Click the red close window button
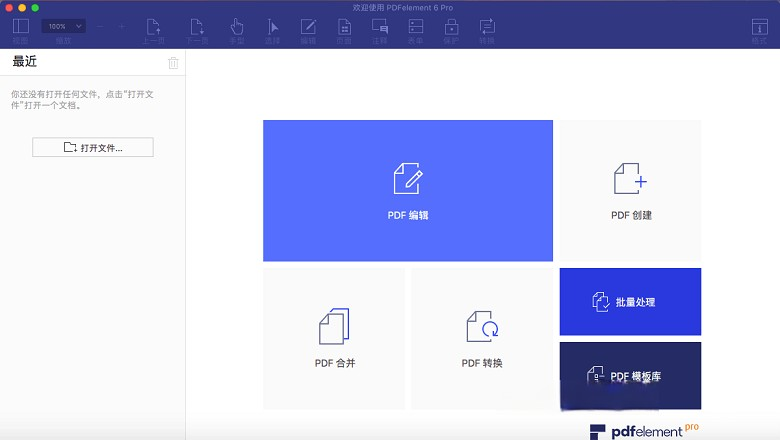Image resolution: width=780 pixels, height=440 pixels. pos(9,7)
